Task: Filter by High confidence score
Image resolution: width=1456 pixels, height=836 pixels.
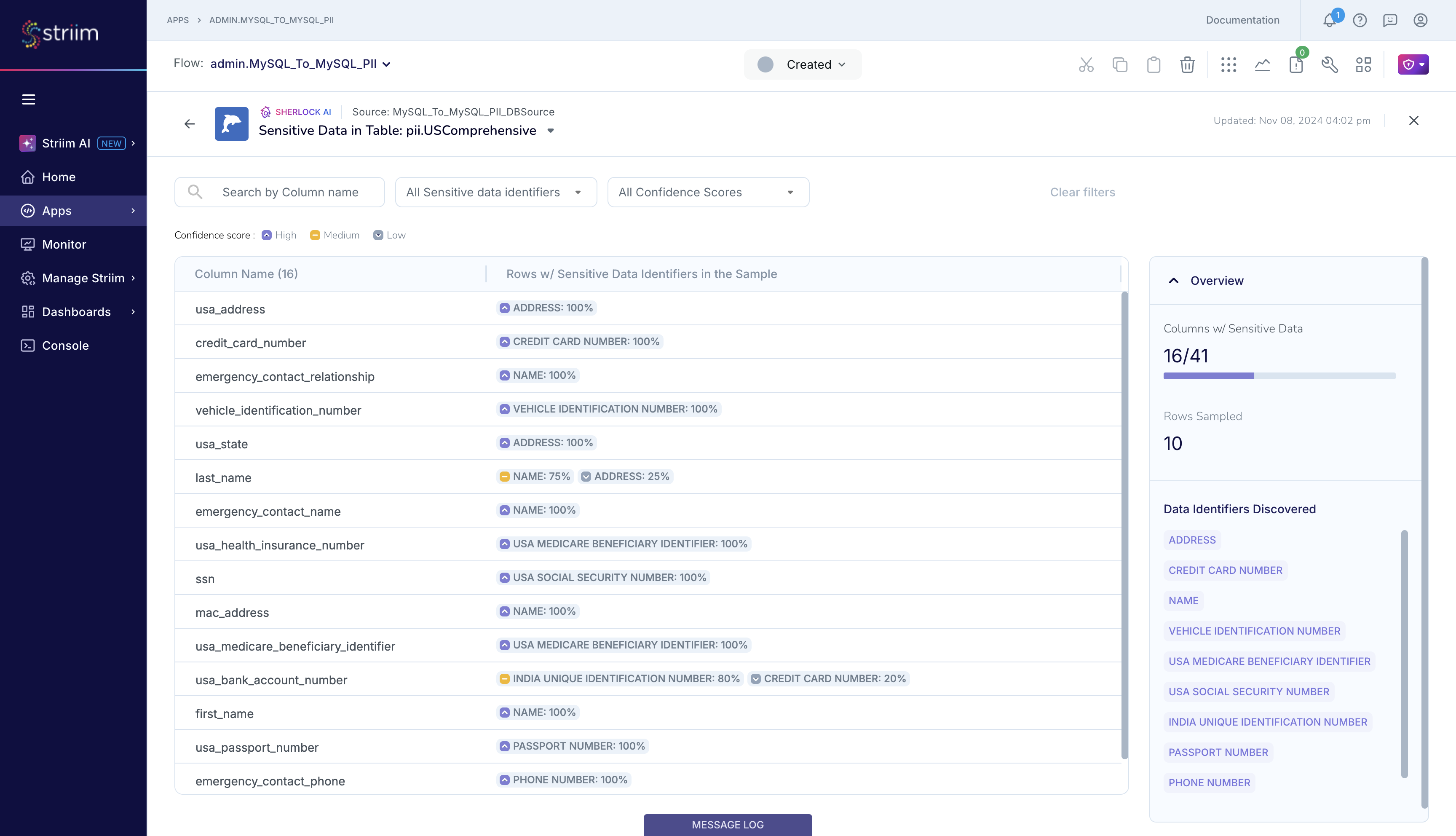Action: [278, 235]
